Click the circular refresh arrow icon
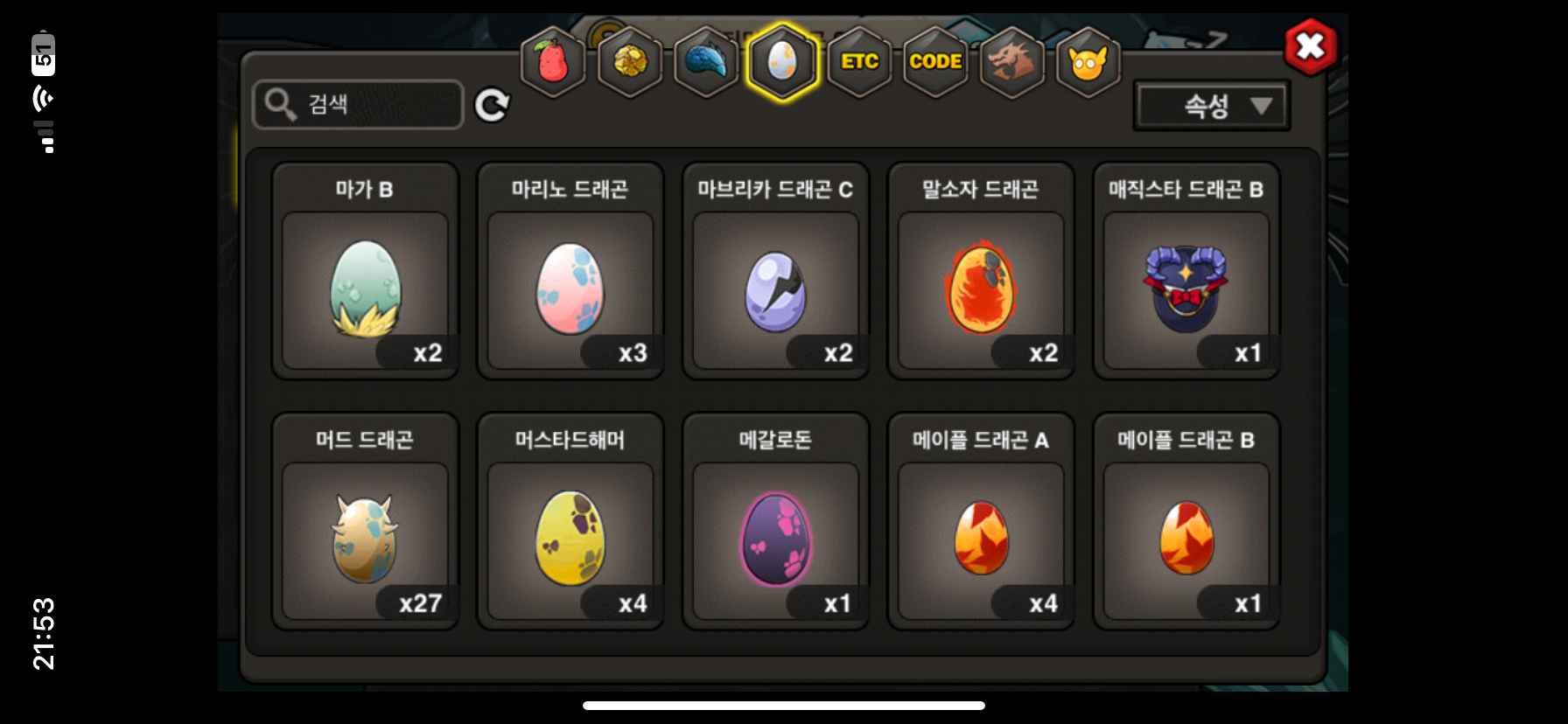This screenshot has height=724, width=1568. [x=492, y=105]
